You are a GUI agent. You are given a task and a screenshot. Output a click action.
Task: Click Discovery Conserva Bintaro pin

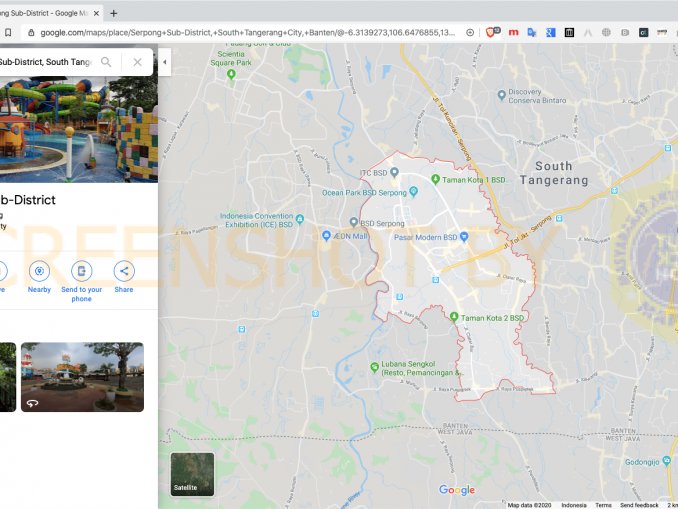(x=502, y=95)
